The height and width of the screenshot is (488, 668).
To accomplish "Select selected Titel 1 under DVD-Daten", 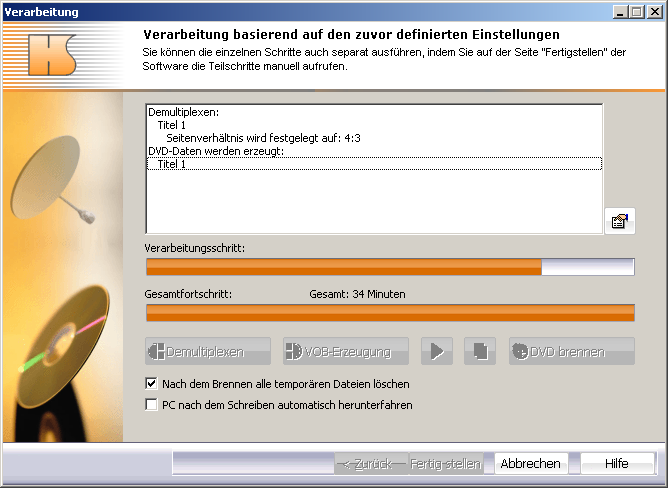I will click(x=172, y=164).
